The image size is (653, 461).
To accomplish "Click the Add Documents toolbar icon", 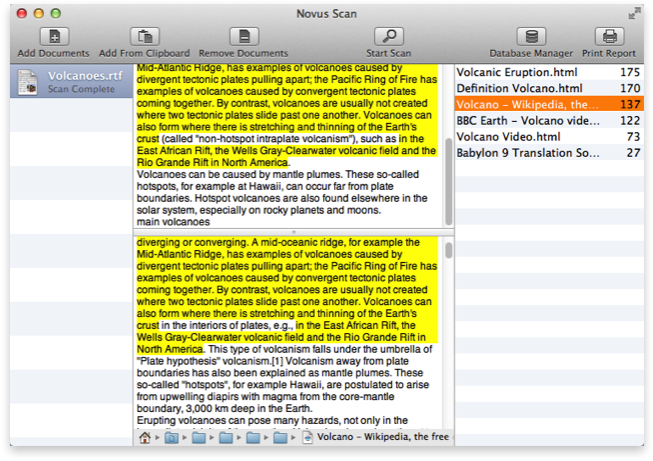I will 55,37.
